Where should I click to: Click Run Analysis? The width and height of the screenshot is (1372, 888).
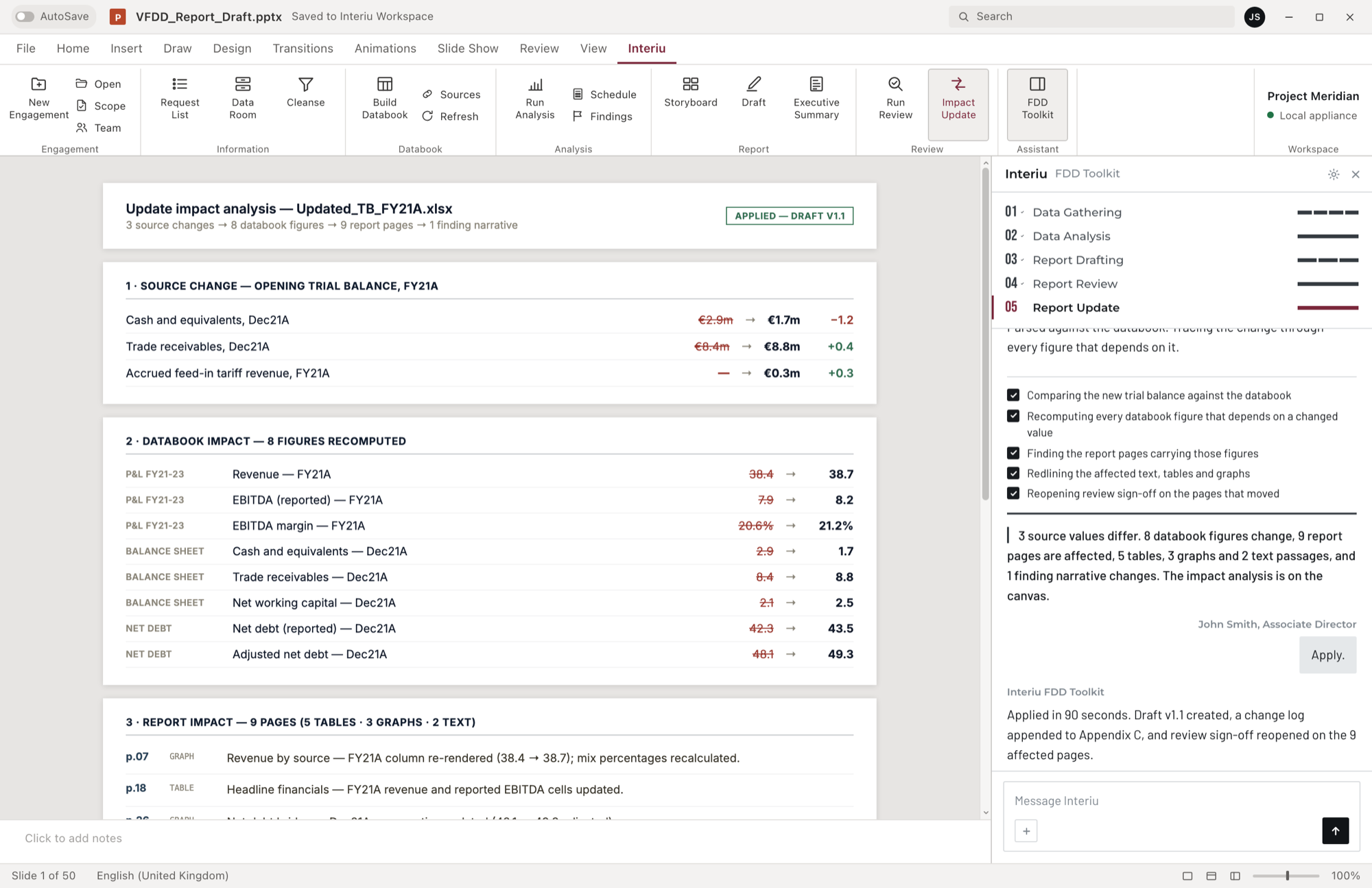tap(535, 99)
